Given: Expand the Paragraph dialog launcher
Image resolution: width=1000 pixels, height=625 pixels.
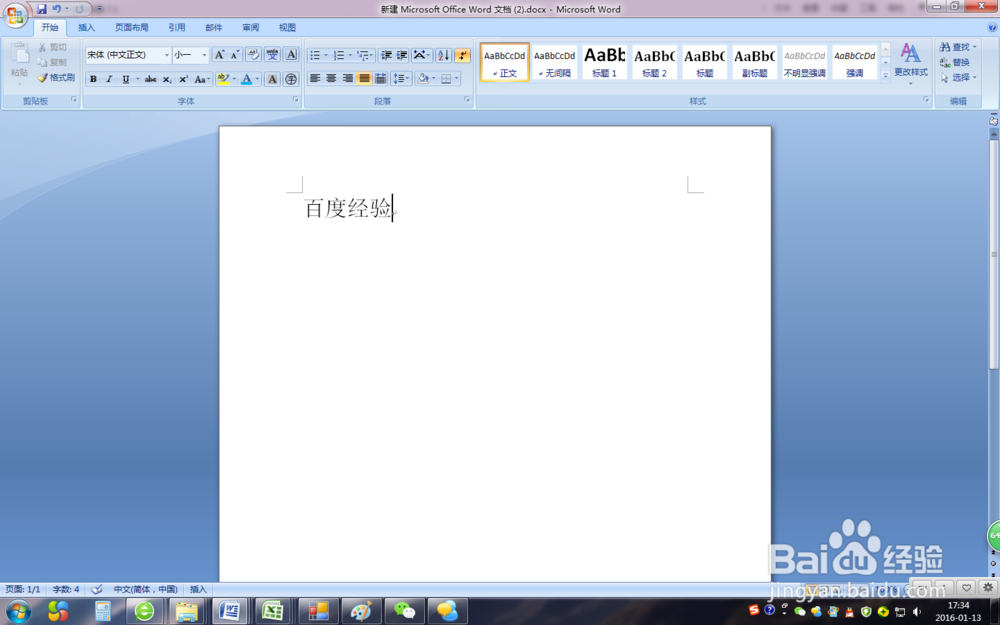Looking at the screenshot, I should point(467,99).
